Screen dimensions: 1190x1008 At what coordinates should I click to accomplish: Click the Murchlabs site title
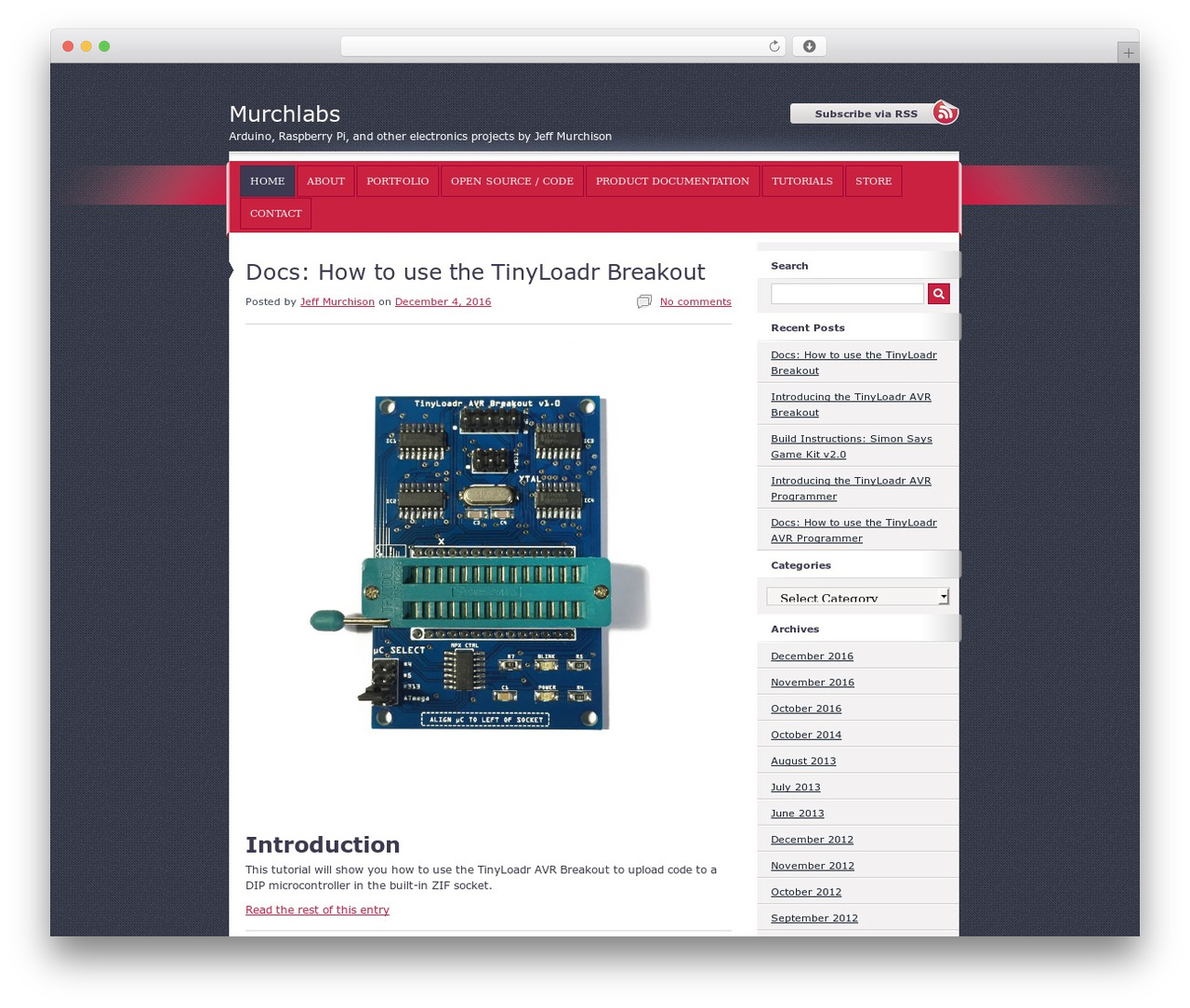point(284,113)
